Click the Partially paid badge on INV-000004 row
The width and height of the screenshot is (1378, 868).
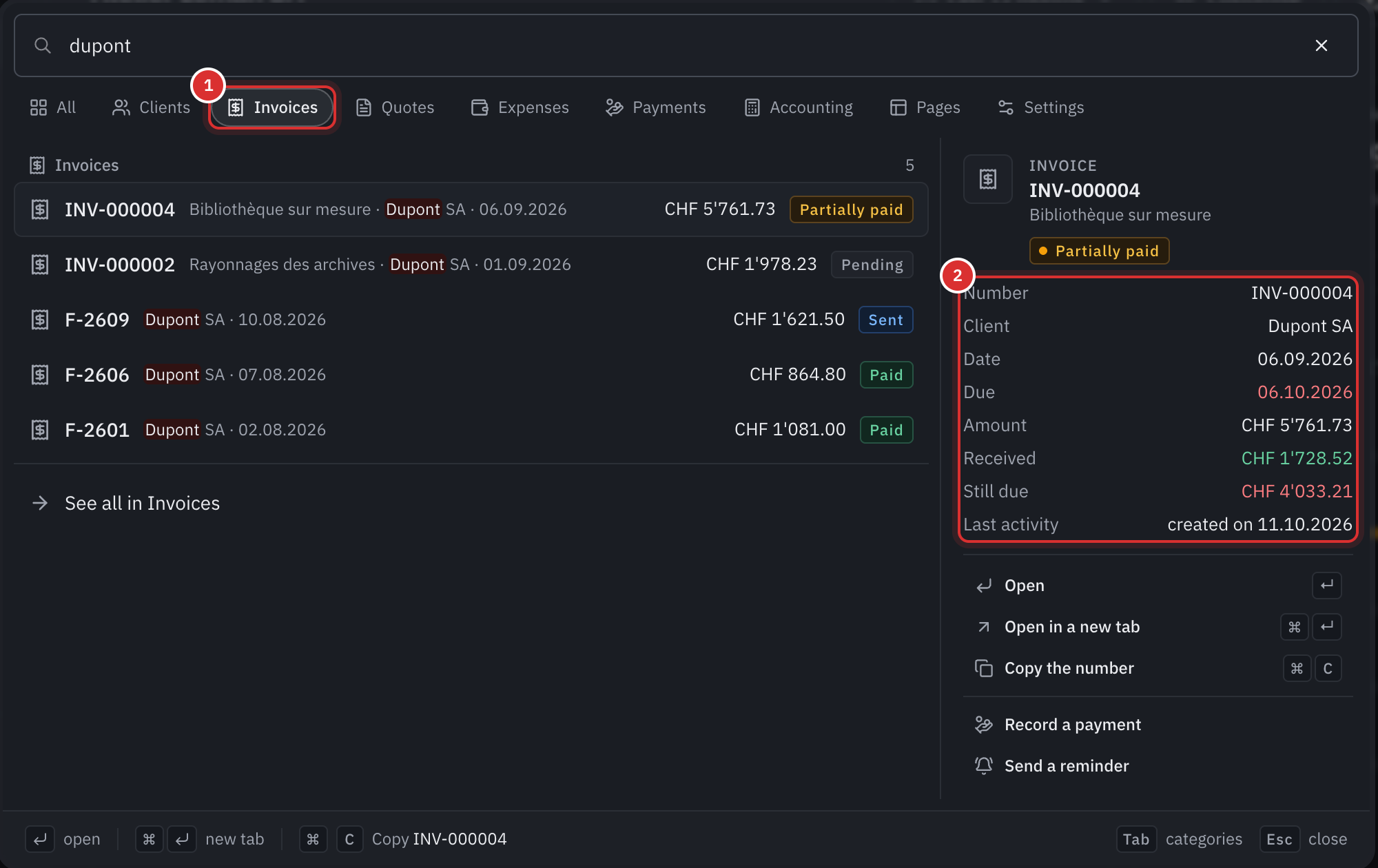point(851,209)
